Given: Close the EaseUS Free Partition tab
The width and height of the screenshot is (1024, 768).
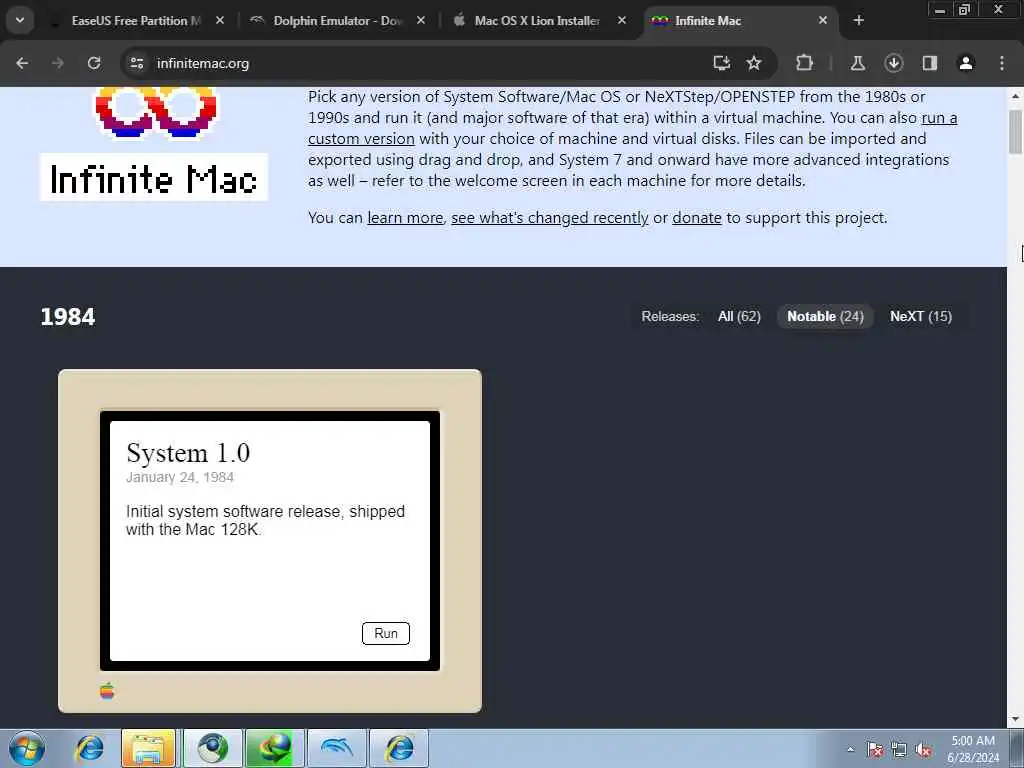Looking at the screenshot, I should [220, 21].
